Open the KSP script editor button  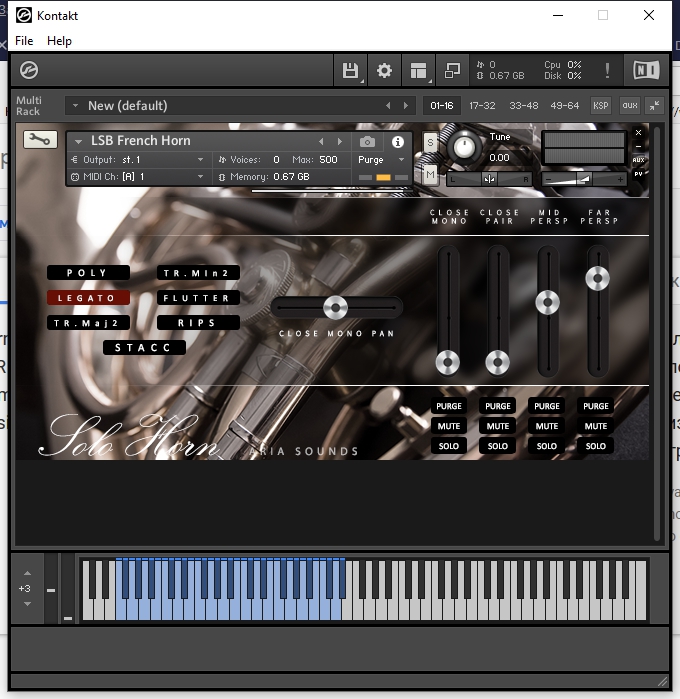[600, 106]
